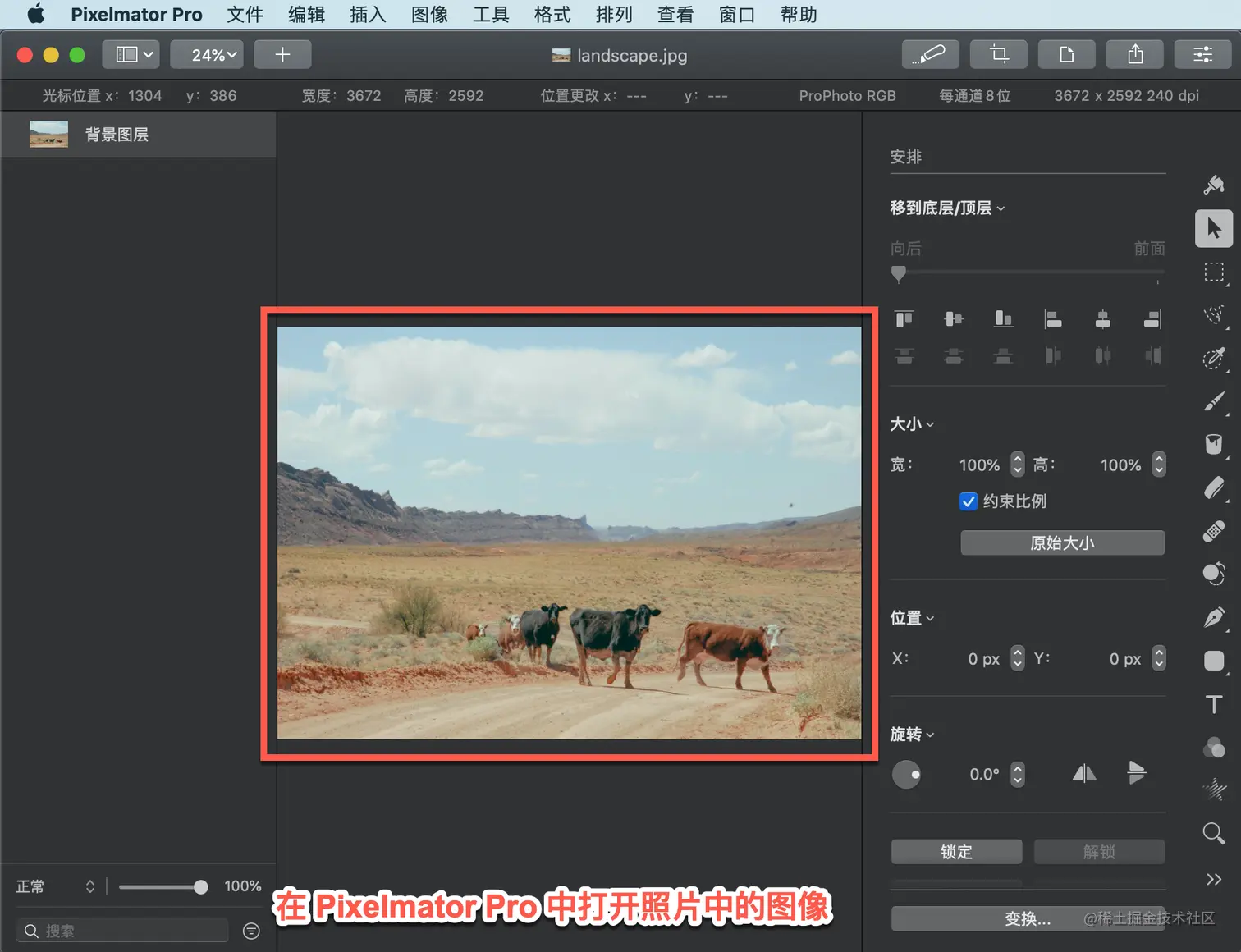Open the 图像 menu
Viewport: 1241px width, 952px height.
pos(429,15)
